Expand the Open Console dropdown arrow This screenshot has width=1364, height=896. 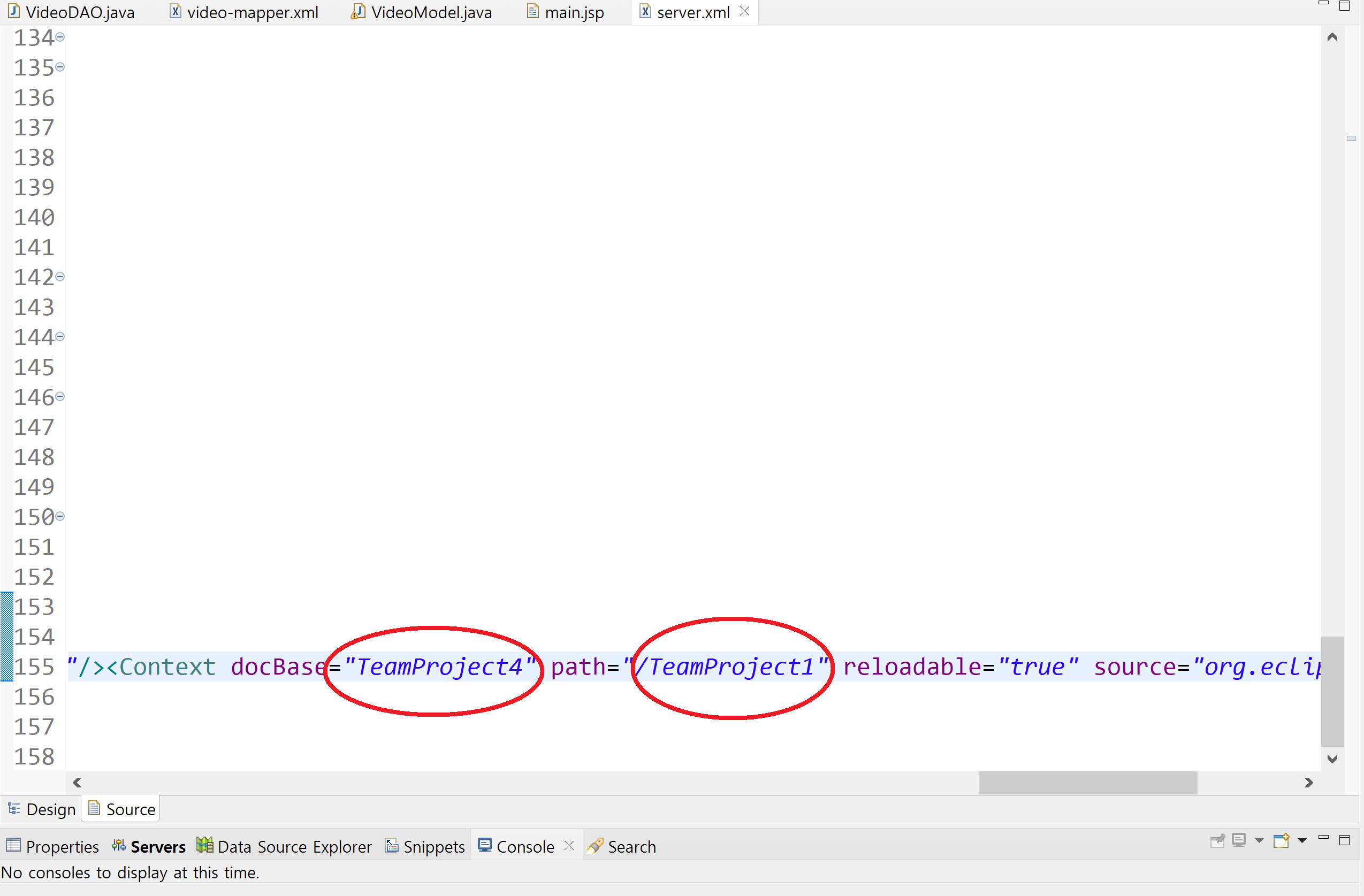[1302, 841]
